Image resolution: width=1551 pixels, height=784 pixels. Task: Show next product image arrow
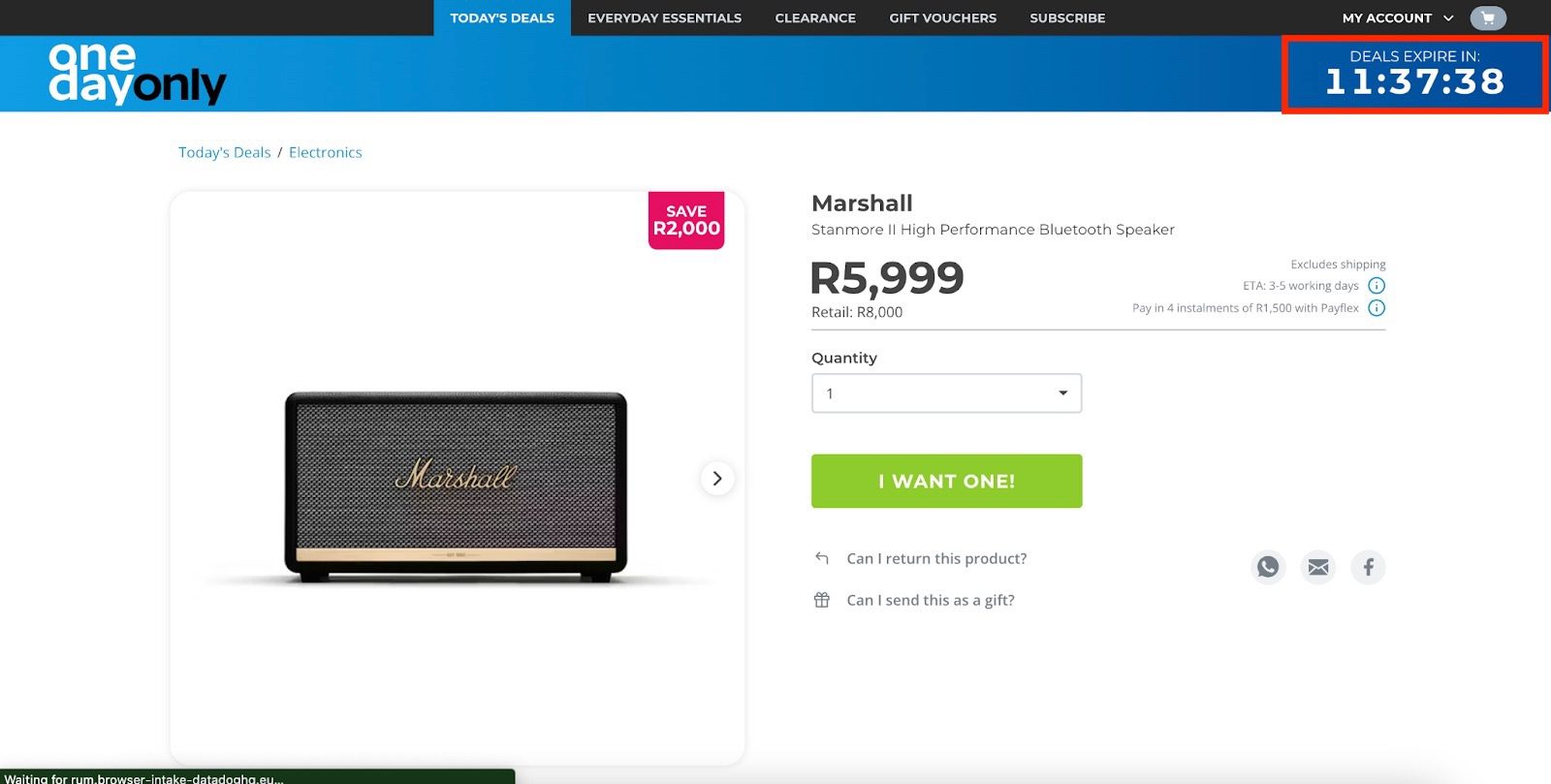click(717, 479)
